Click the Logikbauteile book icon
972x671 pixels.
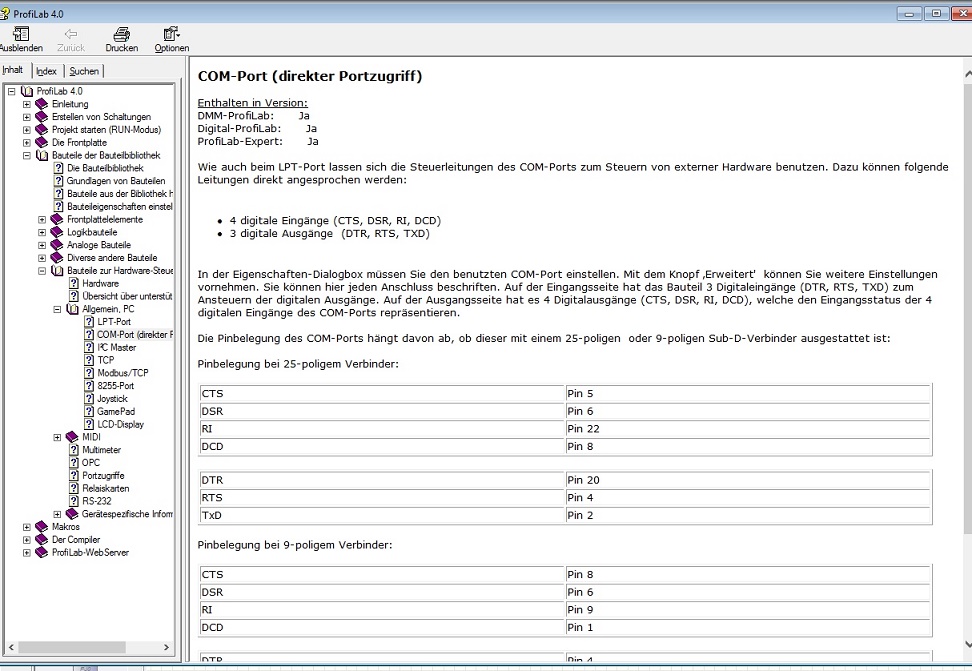click(57, 232)
